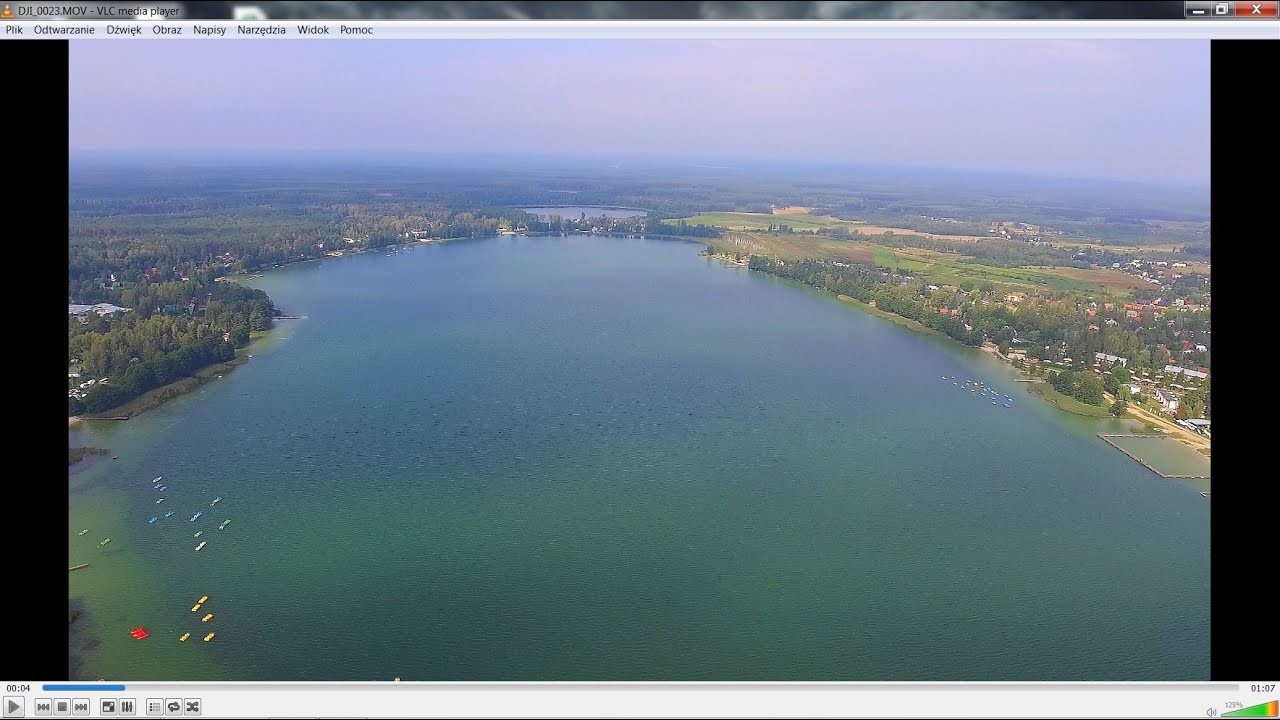Open the Widok menu
The width and height of the screenshot is (1280, 720).
click(313, 30)
